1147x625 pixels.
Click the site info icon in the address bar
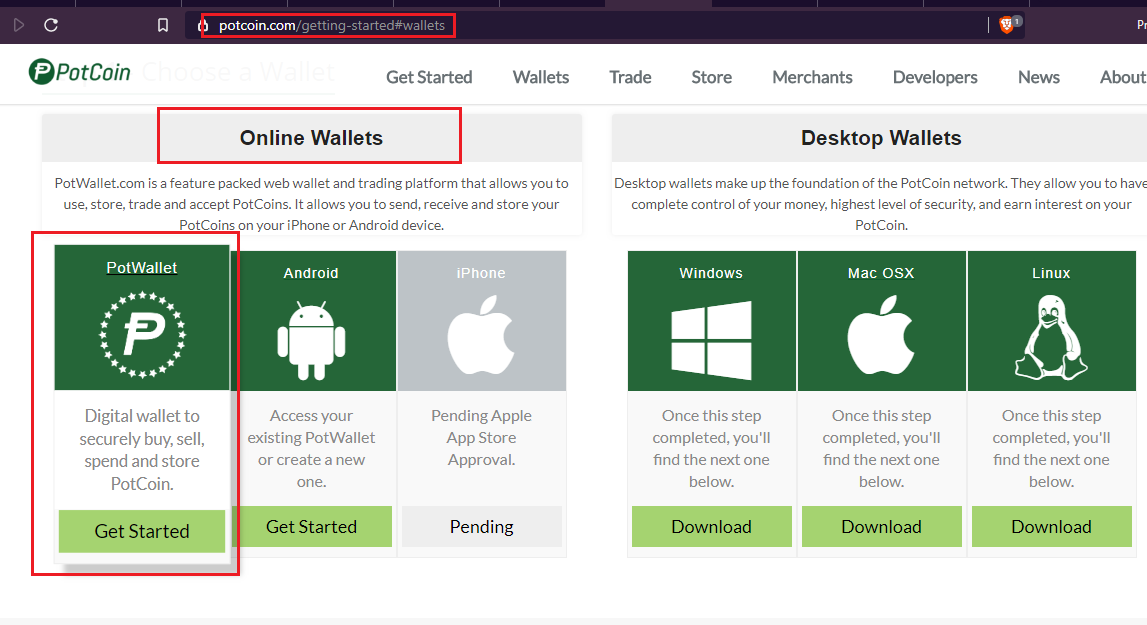point(203,26)
